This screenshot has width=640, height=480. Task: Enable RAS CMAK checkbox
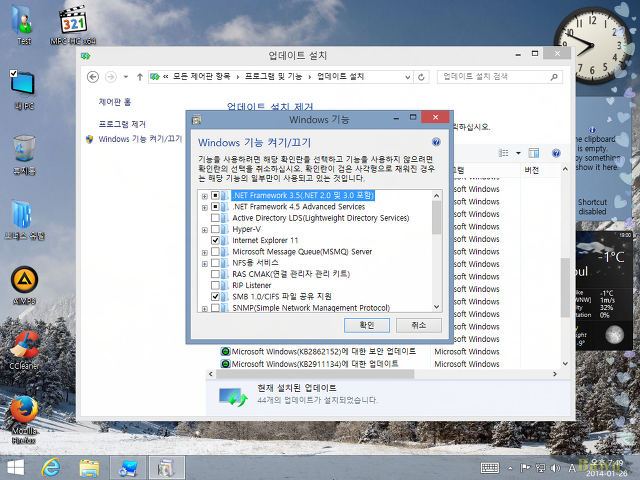tap(215, 274)
